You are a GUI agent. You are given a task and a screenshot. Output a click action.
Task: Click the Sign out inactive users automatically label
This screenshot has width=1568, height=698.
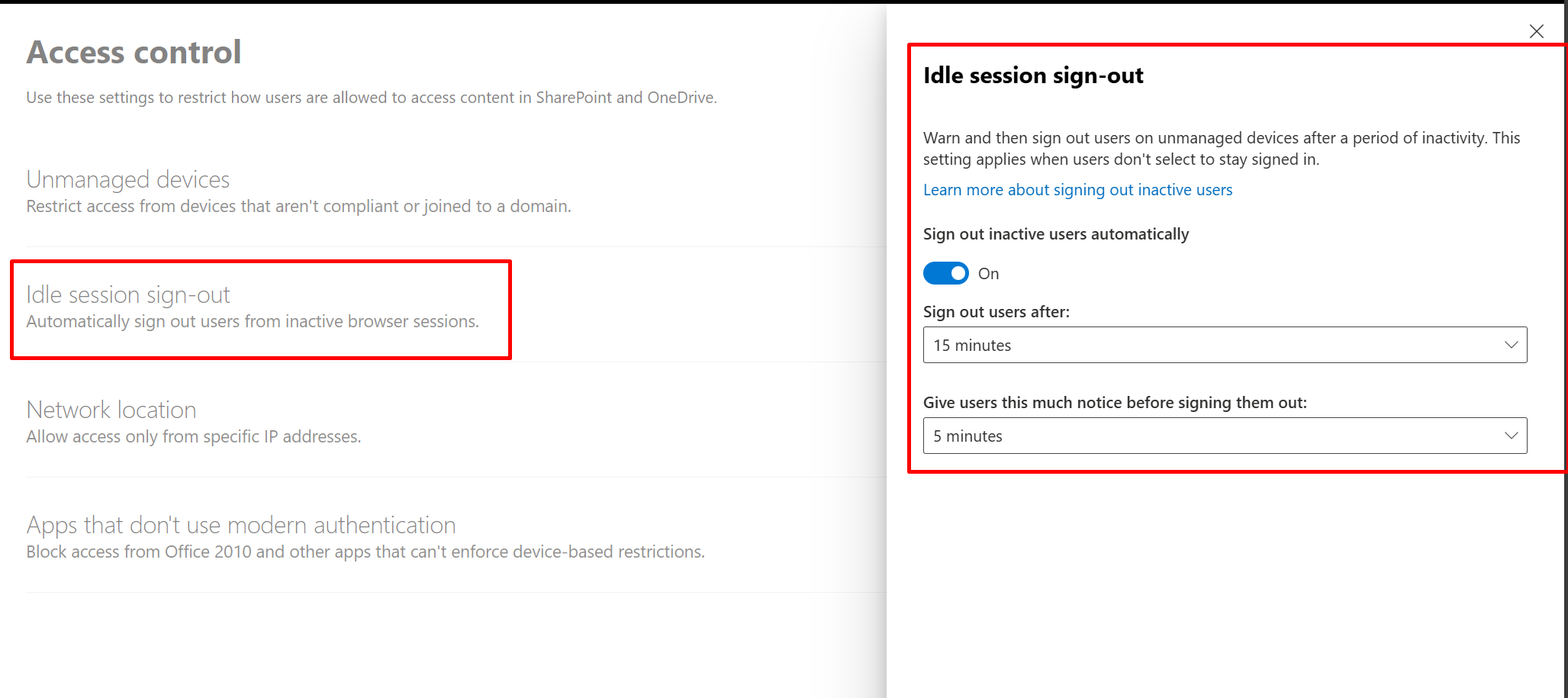click(x=1056, y=234)
